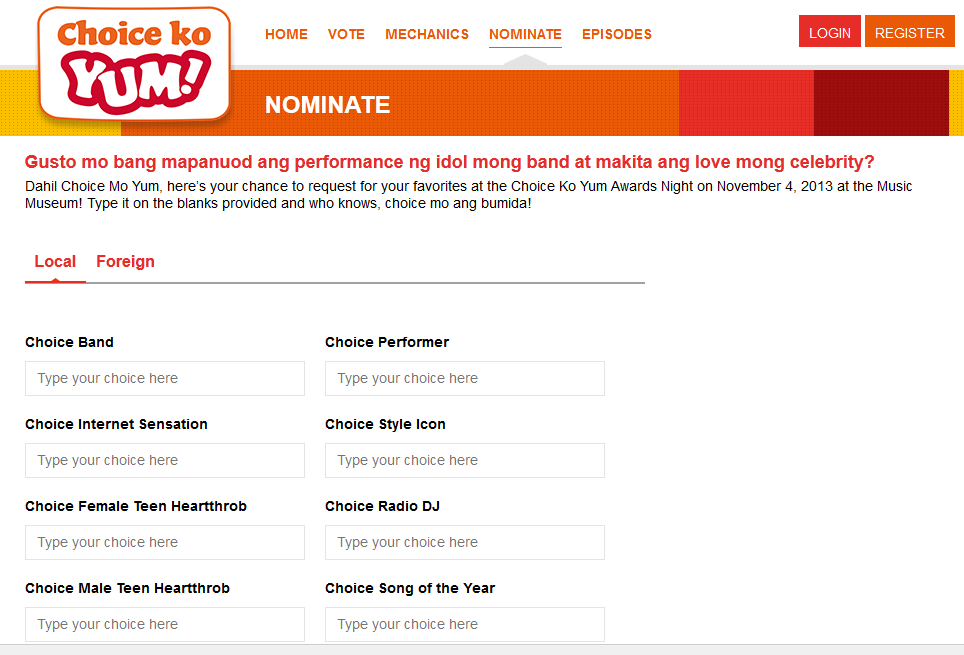Go to the Home page

pos(286,34)
